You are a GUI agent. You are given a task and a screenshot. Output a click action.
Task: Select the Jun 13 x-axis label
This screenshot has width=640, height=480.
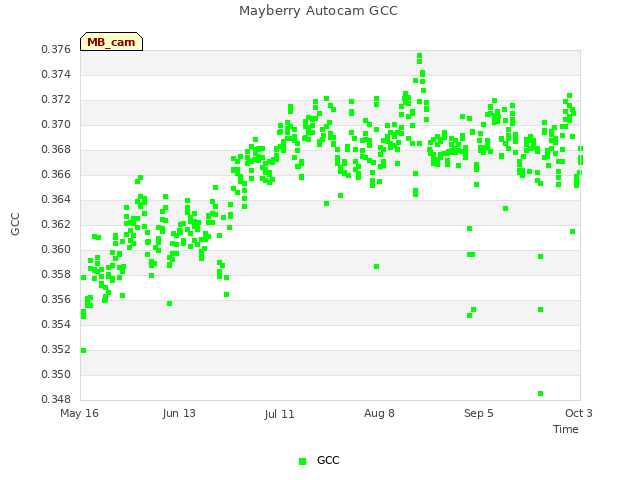(179, 413)
